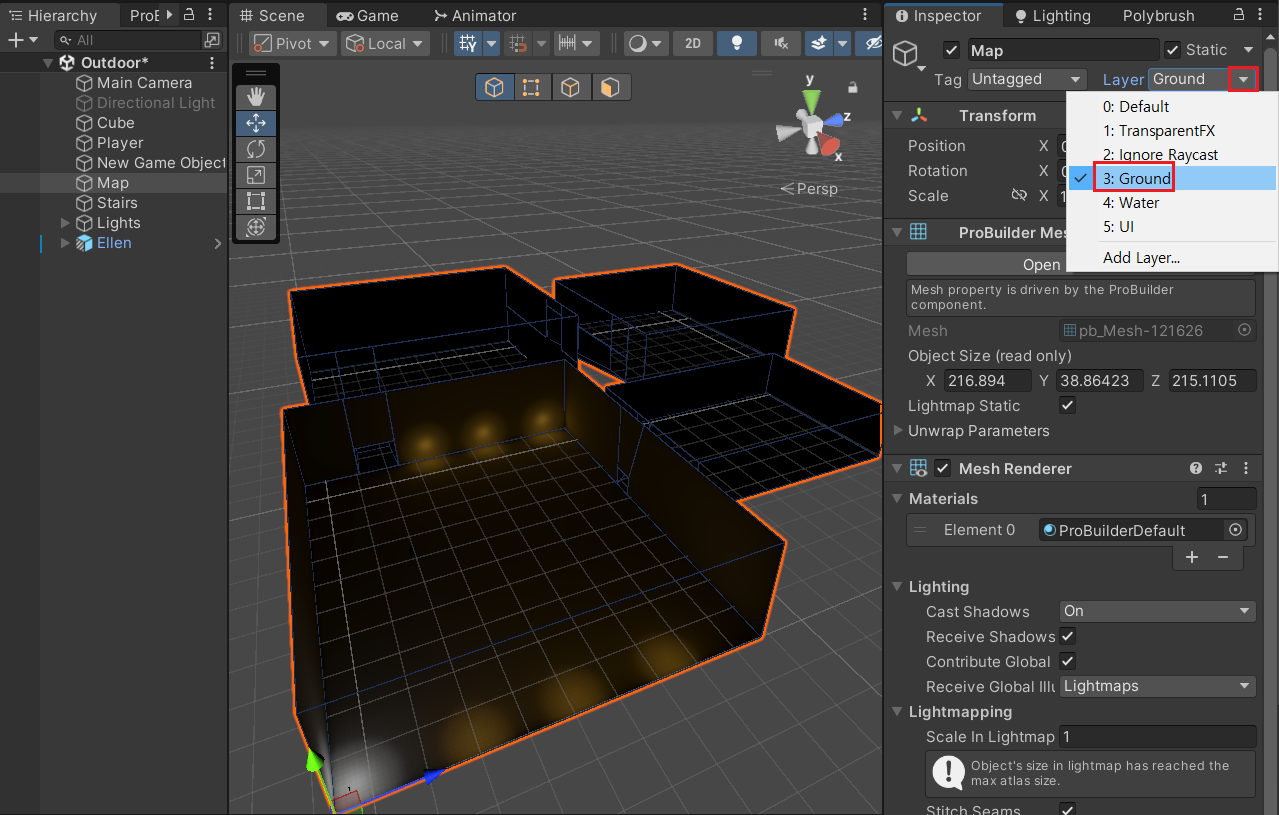Open Scene view tab options menu
Screen dimensions: 1279x815
coord(866,15)
